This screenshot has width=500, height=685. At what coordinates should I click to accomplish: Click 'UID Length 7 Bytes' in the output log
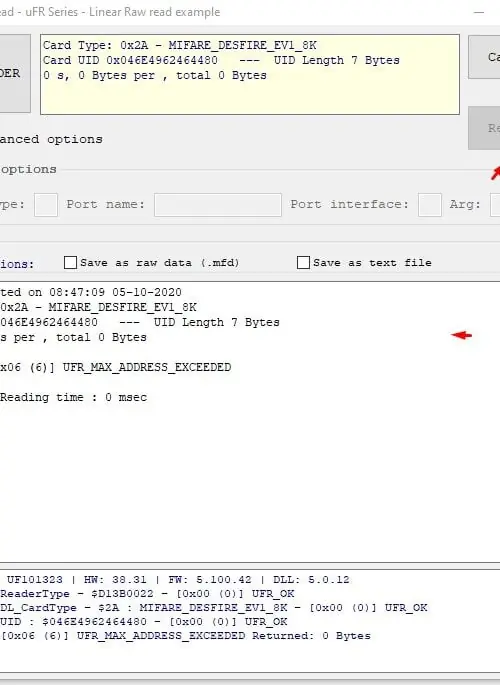coord(217,322)
